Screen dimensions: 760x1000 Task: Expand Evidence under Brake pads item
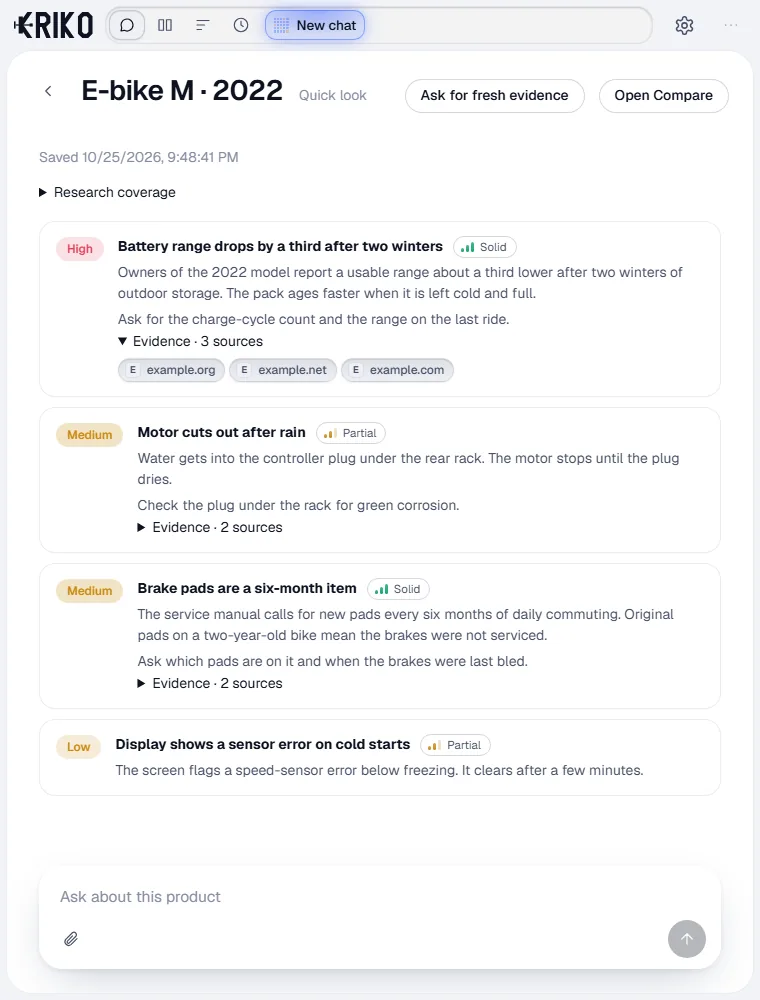click(x=210, y=683)
